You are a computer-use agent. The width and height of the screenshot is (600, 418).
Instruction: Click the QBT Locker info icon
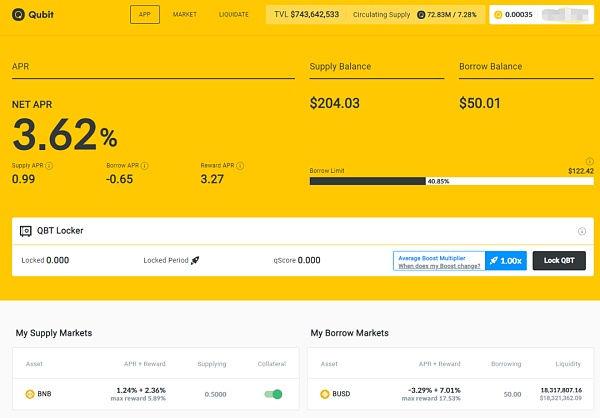click(582, 231)
